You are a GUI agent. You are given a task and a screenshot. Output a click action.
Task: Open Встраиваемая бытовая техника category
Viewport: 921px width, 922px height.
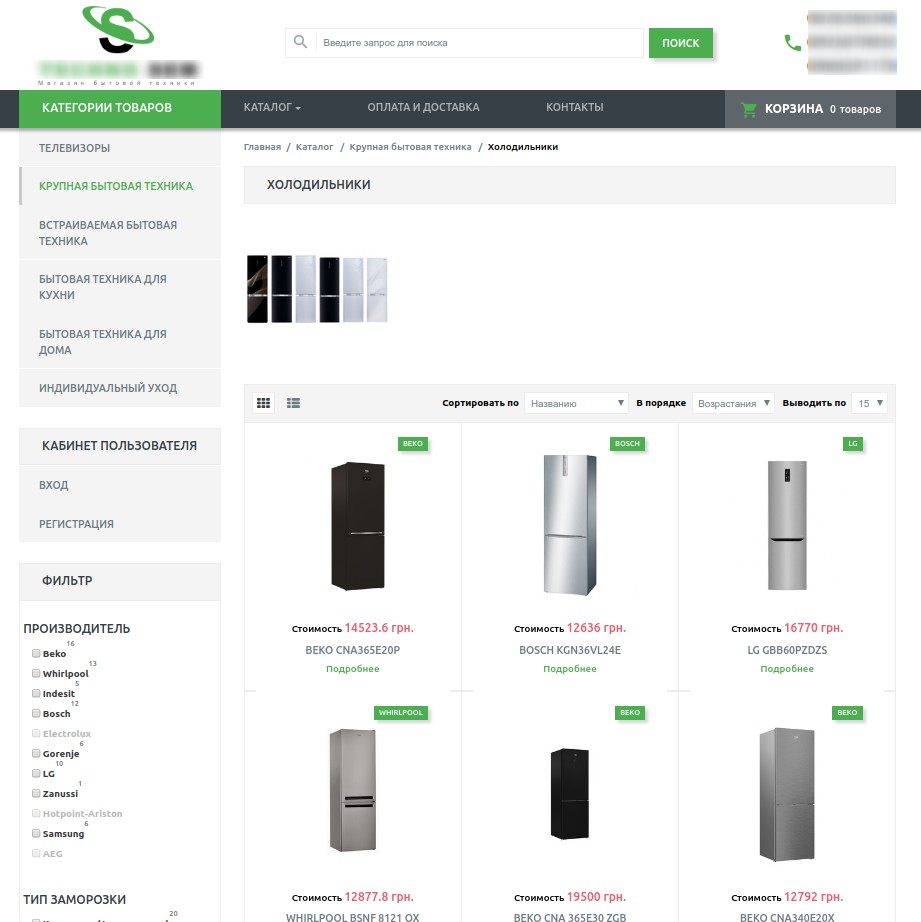point(120,233)
